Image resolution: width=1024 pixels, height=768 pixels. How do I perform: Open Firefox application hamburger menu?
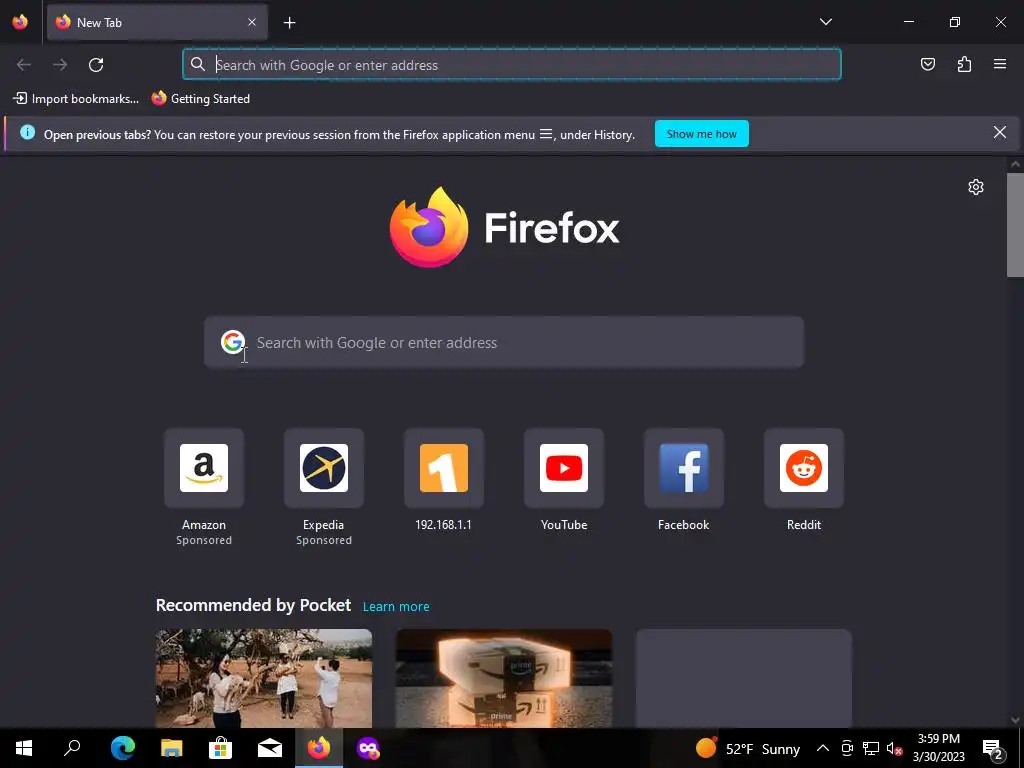[1000, 64]
